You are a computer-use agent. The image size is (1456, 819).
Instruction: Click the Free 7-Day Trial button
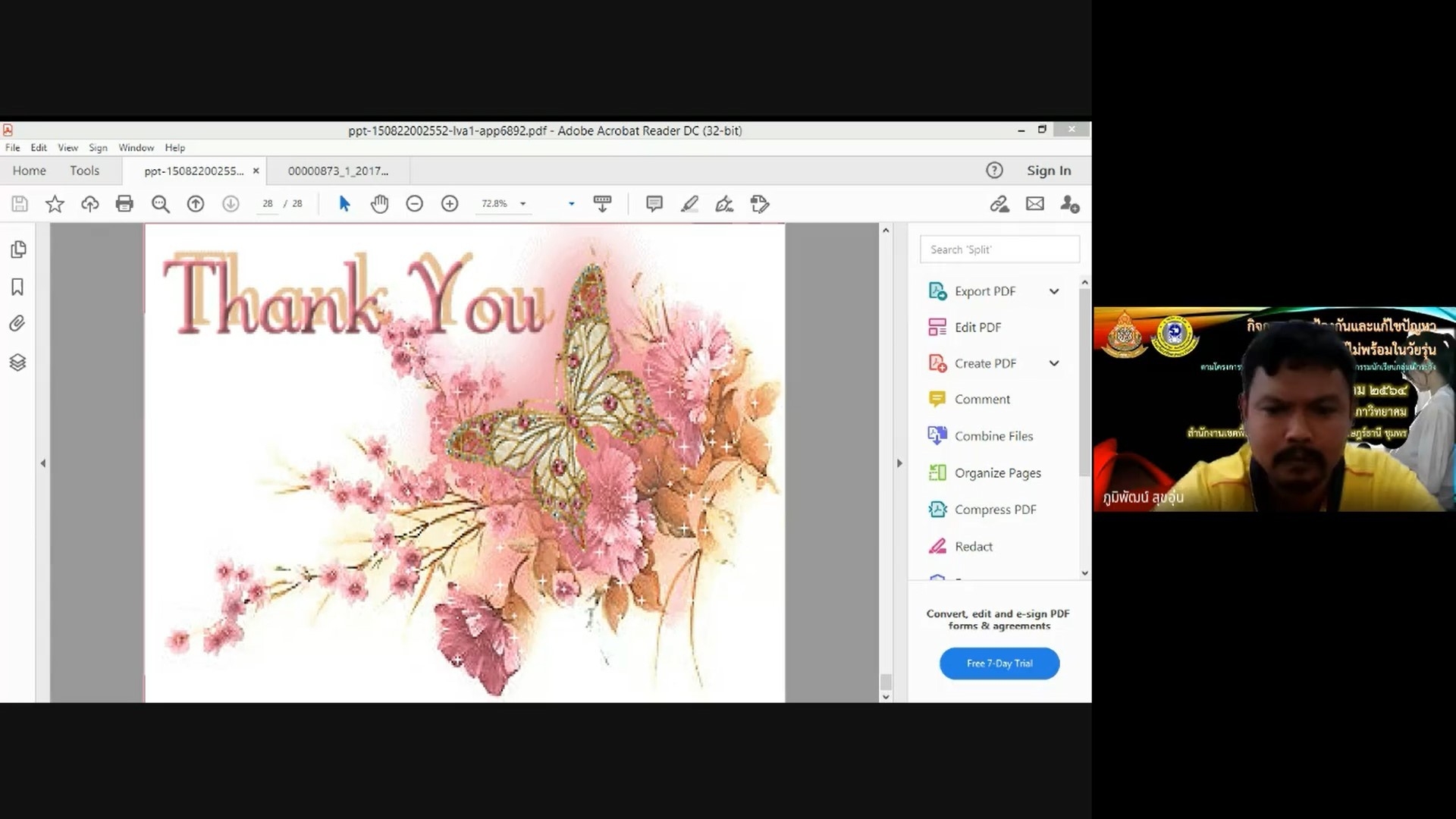coord(999,664)
